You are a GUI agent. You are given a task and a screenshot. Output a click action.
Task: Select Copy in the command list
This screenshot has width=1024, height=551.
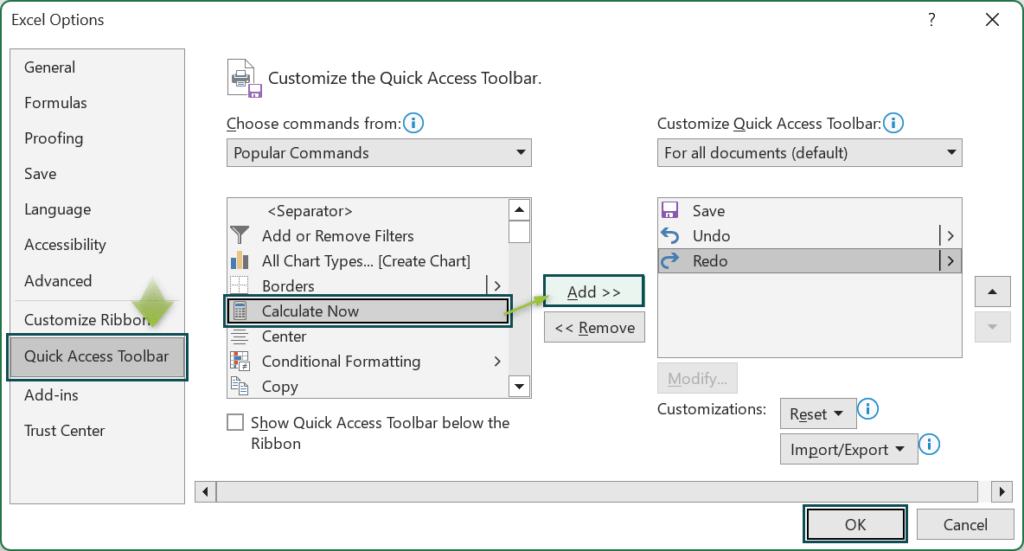point(368,386)
